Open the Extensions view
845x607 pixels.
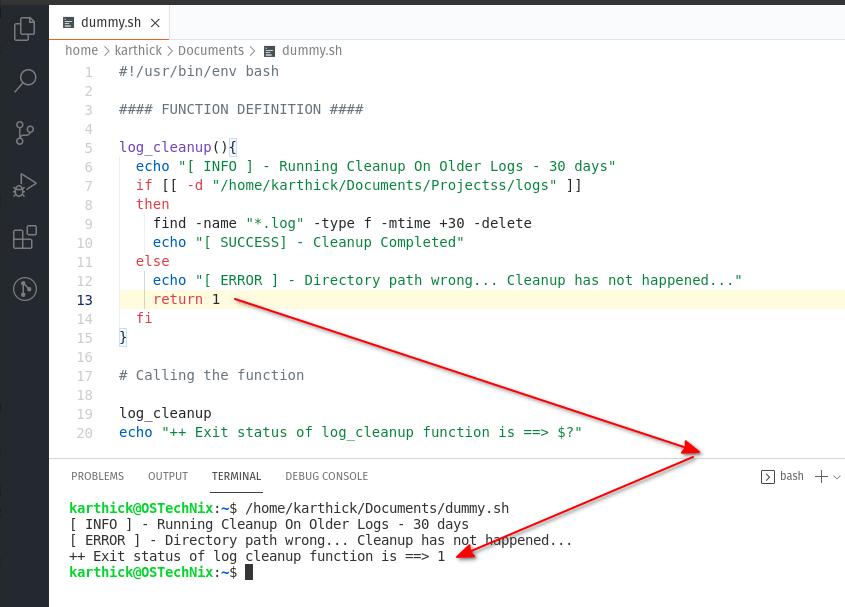click(x=24, y=237)
